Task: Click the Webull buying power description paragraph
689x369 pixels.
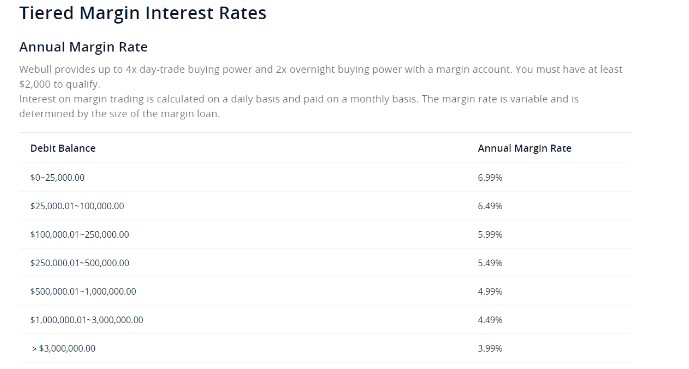Action: 321,76
